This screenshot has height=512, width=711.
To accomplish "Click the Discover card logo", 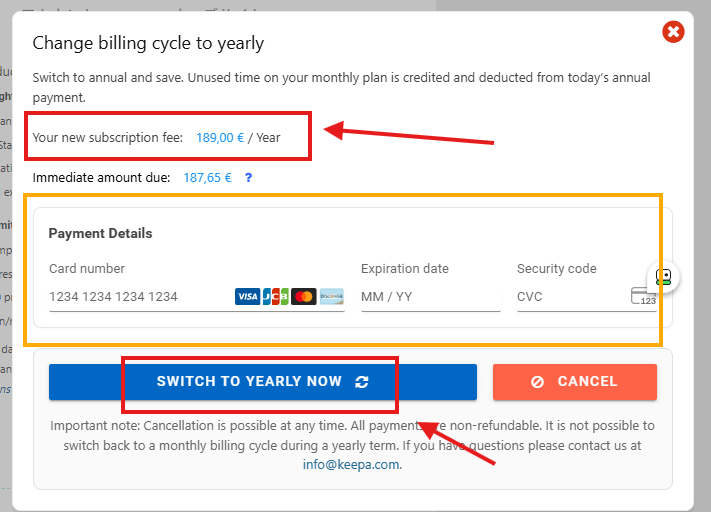I will tap(331, 296).
